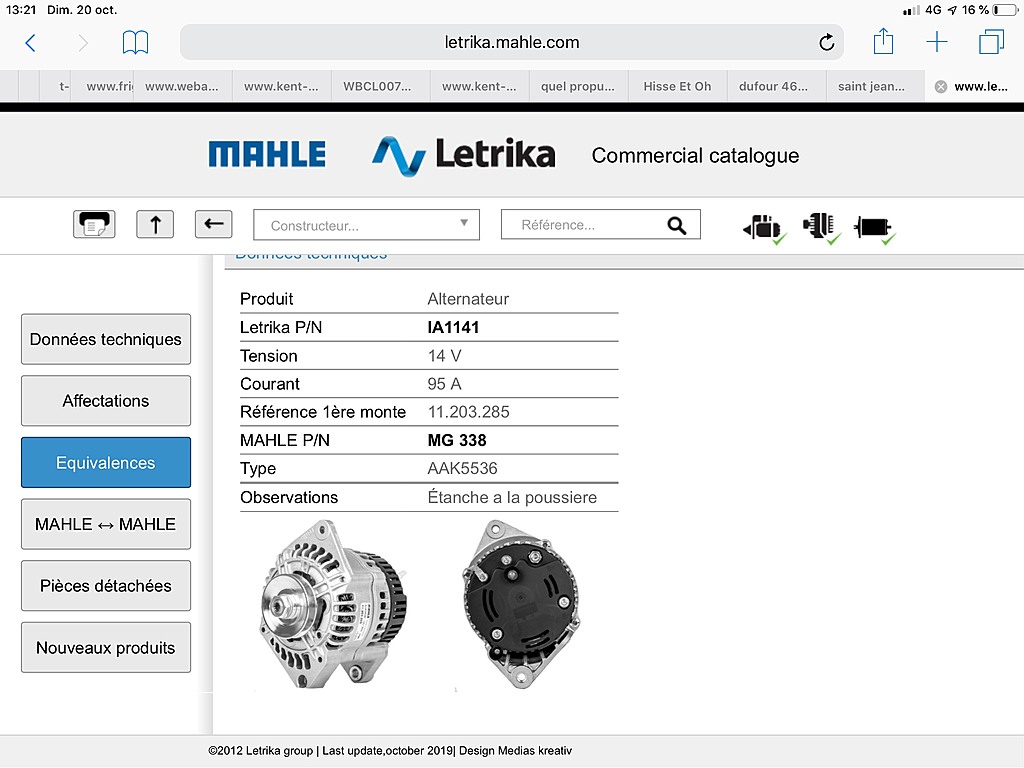1024x768 pixels.
Task: Click the reference value 11.203.285
Action: (468, 412)
